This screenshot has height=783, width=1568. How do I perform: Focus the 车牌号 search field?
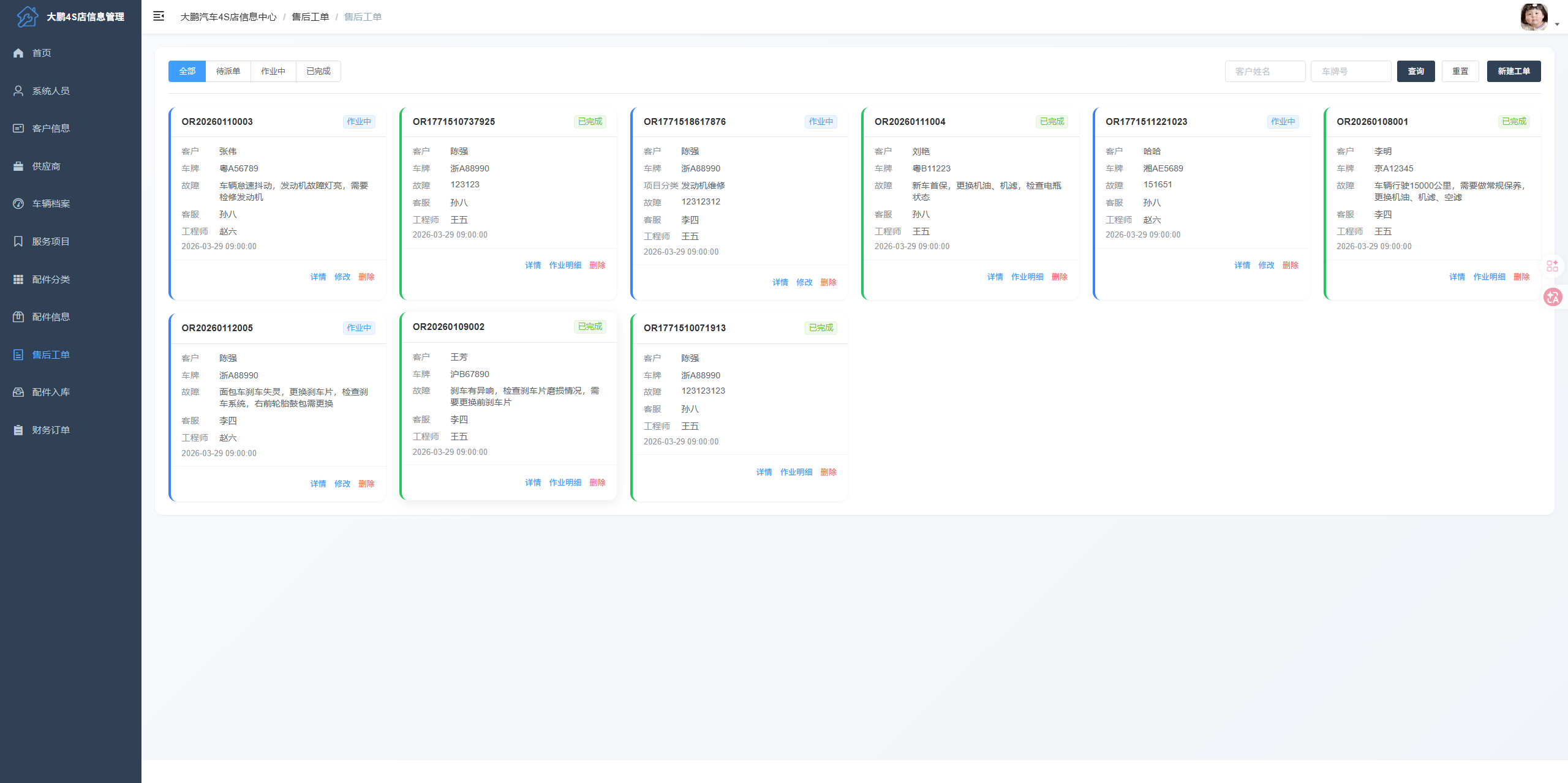click(1351, 72)
